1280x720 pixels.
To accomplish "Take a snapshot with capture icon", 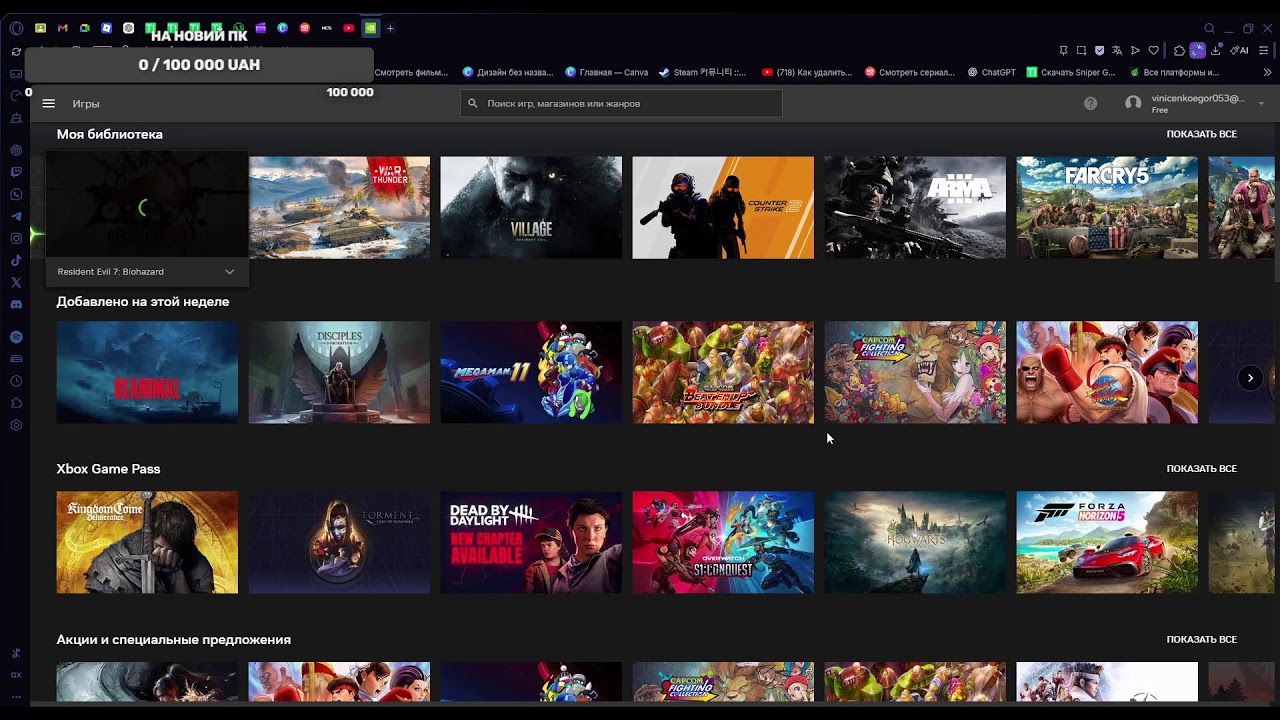I will (x=1081, y=50).
